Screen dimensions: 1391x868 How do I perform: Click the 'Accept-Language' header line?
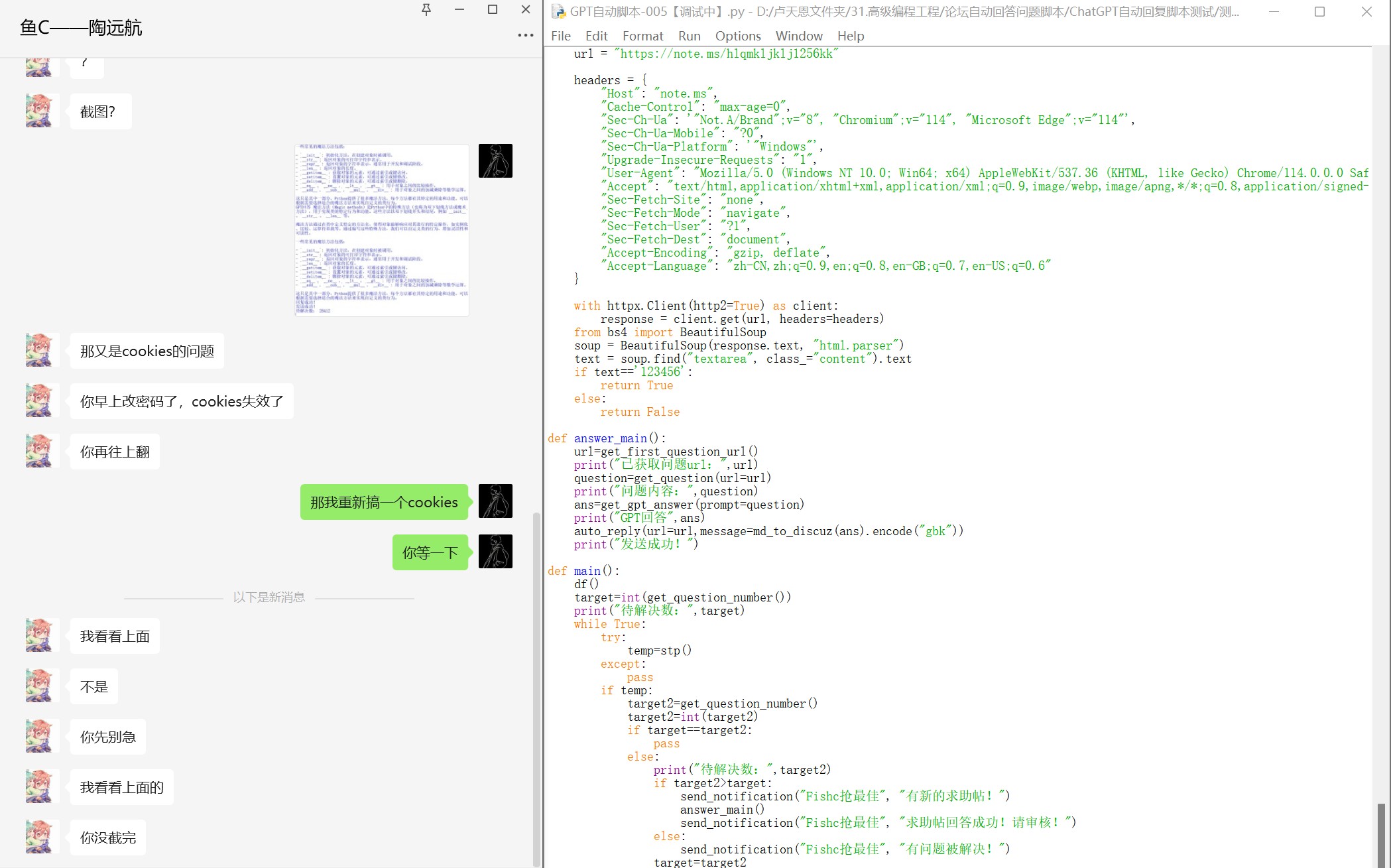825,266
